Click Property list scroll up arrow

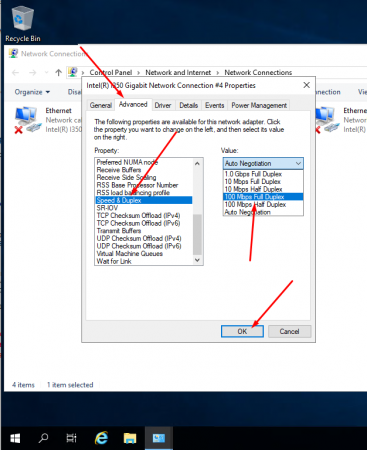click(197, 163)
